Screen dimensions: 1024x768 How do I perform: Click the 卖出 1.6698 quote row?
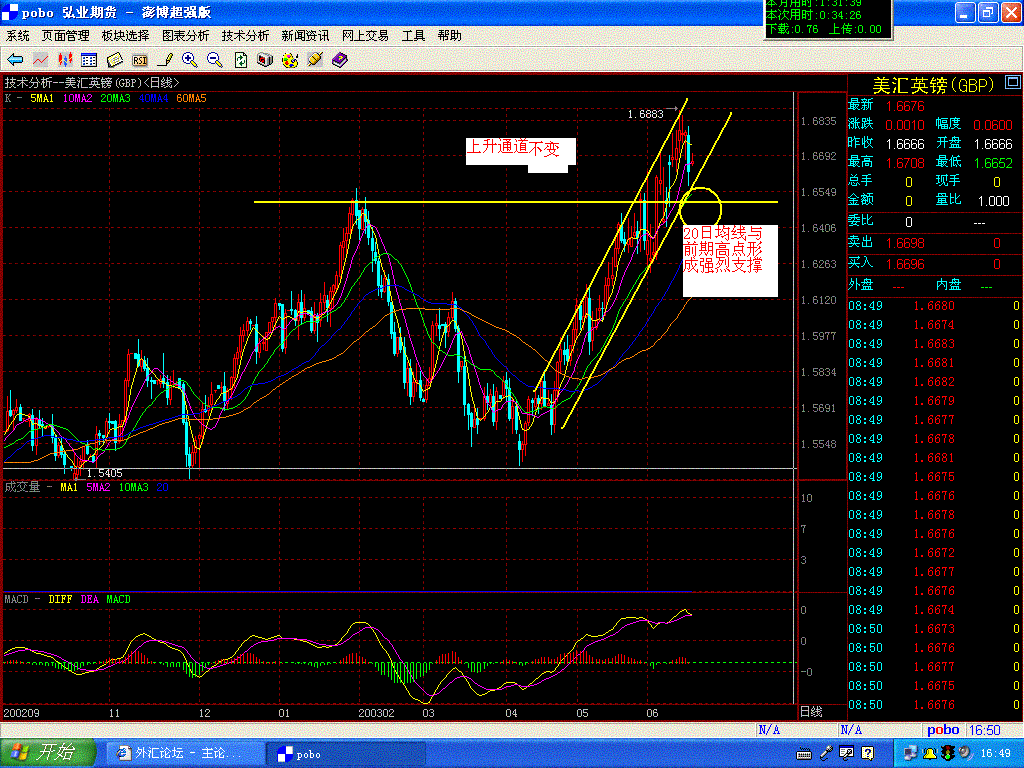[x=934, y=243]
